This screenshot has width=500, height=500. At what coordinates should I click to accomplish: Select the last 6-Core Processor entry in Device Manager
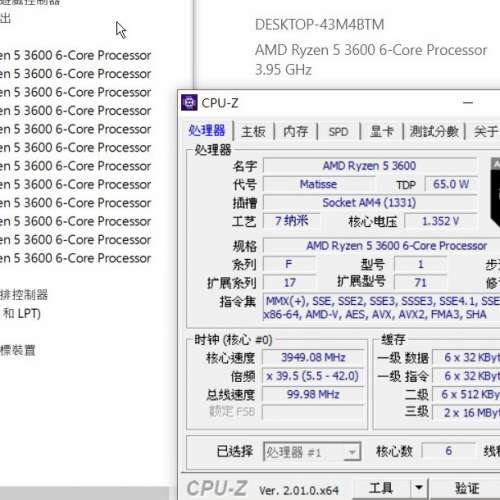[76, 258]
